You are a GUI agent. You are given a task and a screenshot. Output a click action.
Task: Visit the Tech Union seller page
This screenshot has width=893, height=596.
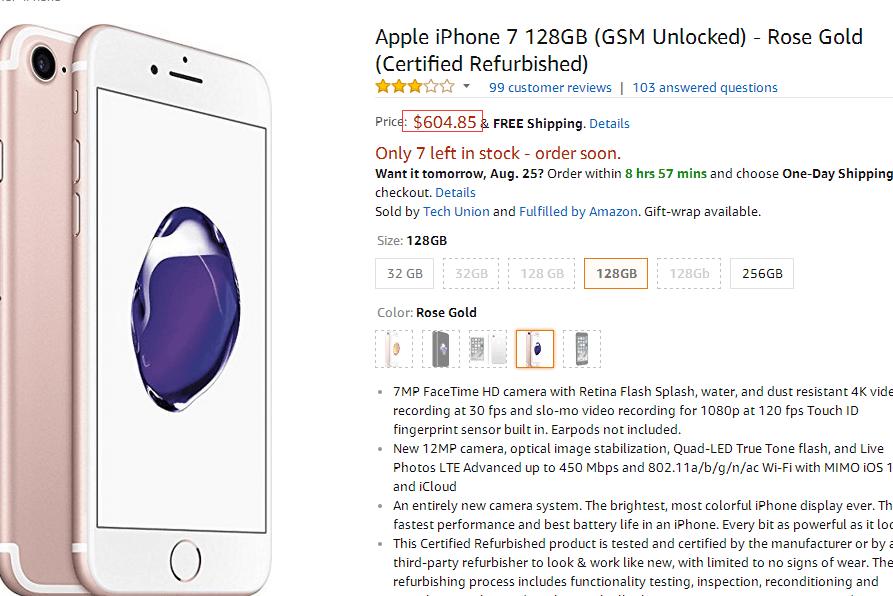pos(456,212)
